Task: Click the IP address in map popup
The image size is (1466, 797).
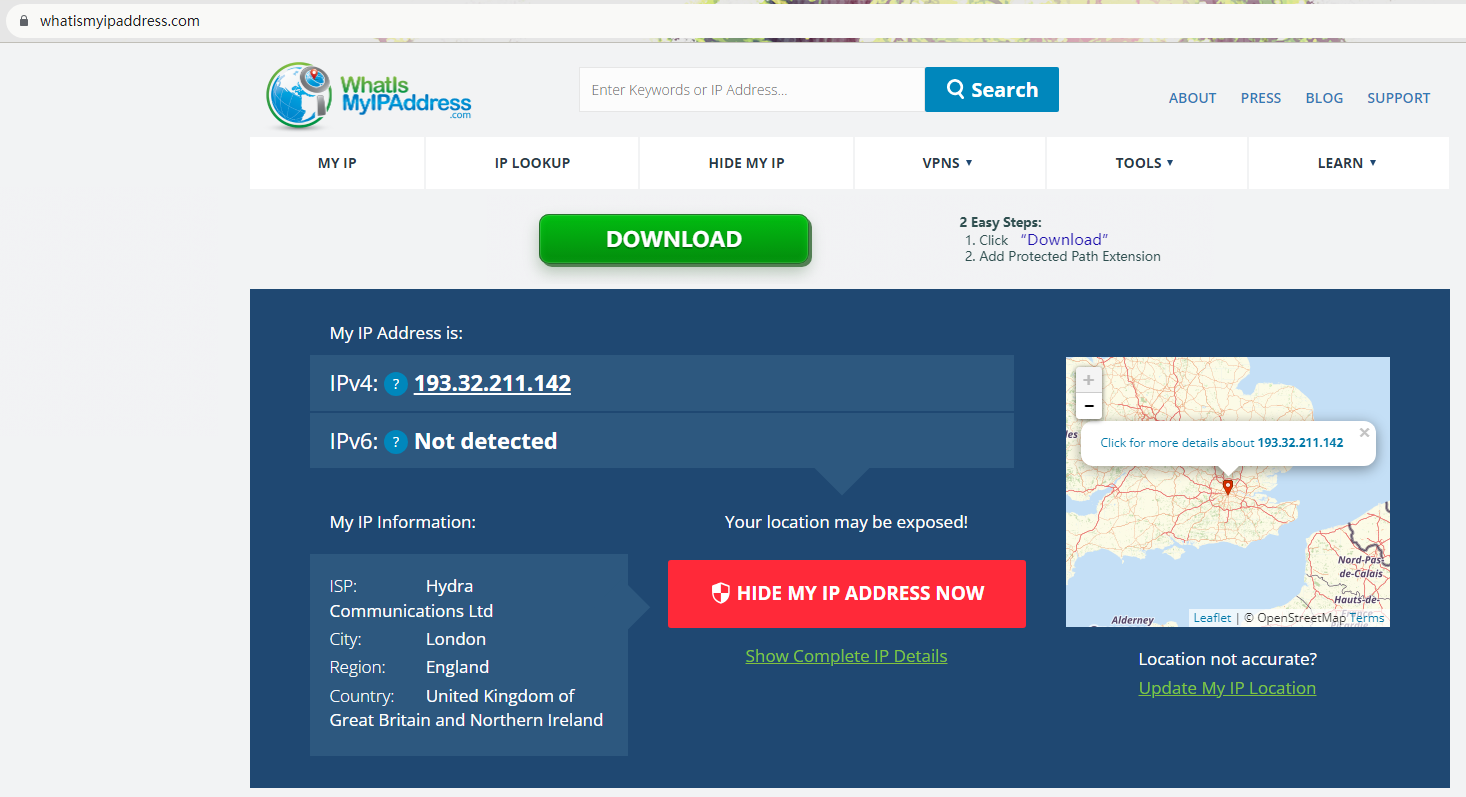Action: click(x=1300, y=442)
